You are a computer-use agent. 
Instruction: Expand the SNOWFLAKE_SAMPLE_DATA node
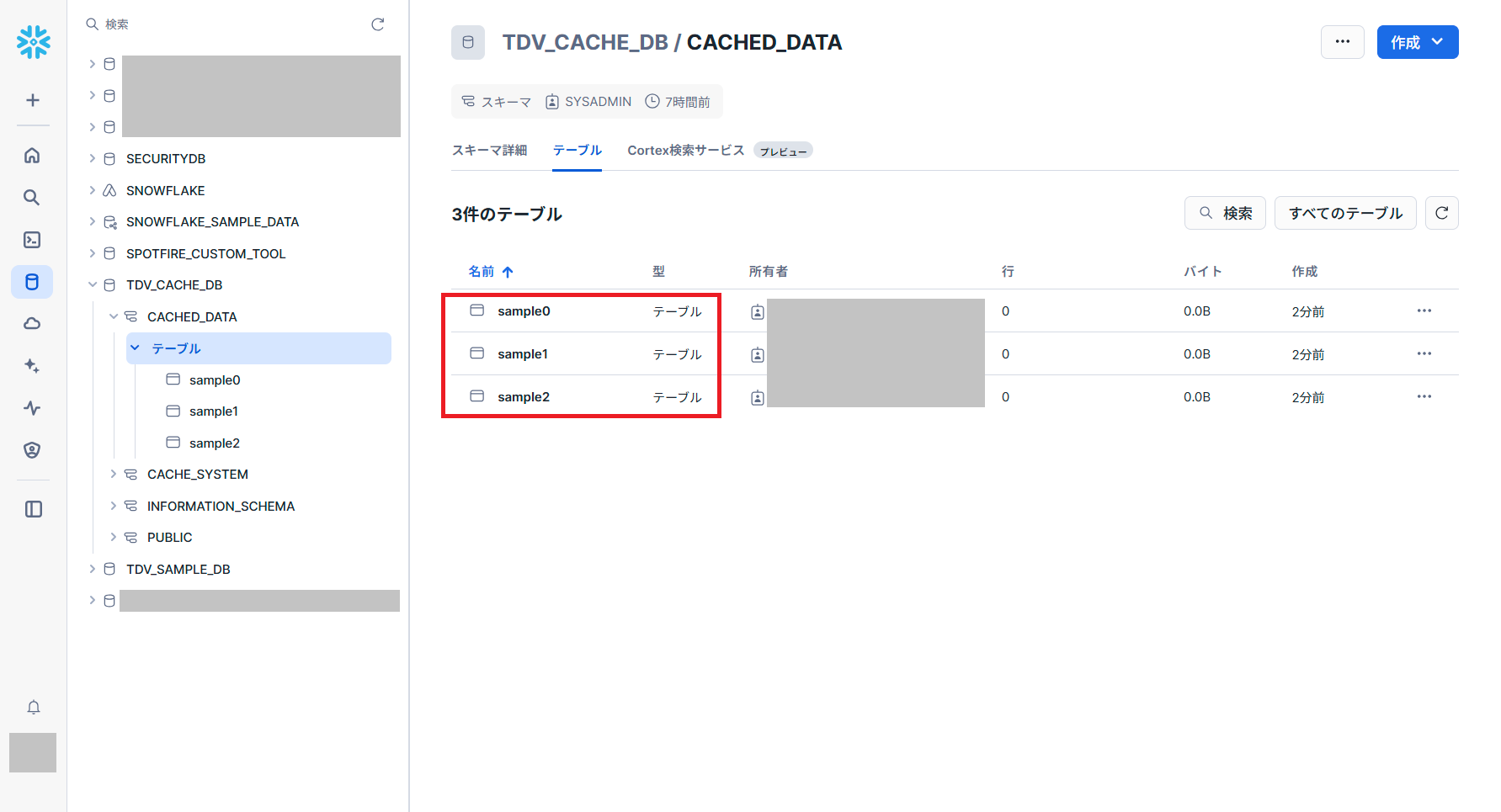pos(93,221)
